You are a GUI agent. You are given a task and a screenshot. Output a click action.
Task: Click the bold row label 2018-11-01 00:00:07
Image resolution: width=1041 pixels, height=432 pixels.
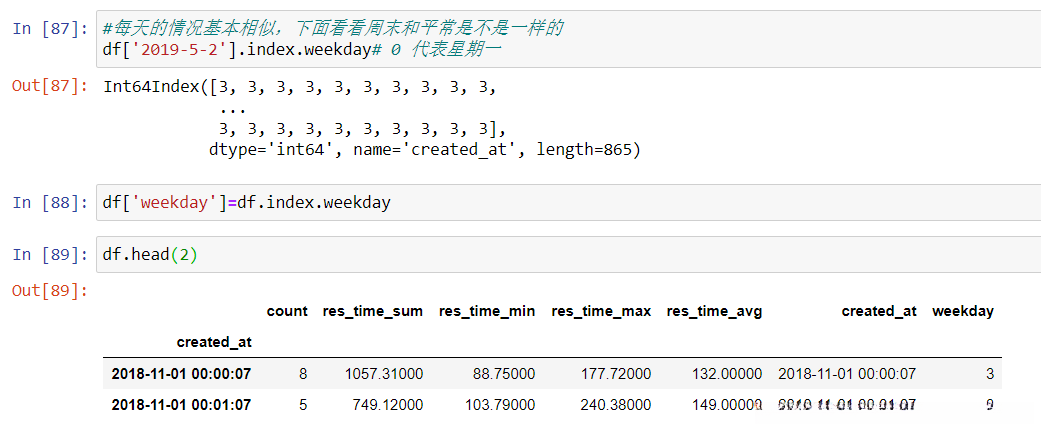tap(181, 374)
